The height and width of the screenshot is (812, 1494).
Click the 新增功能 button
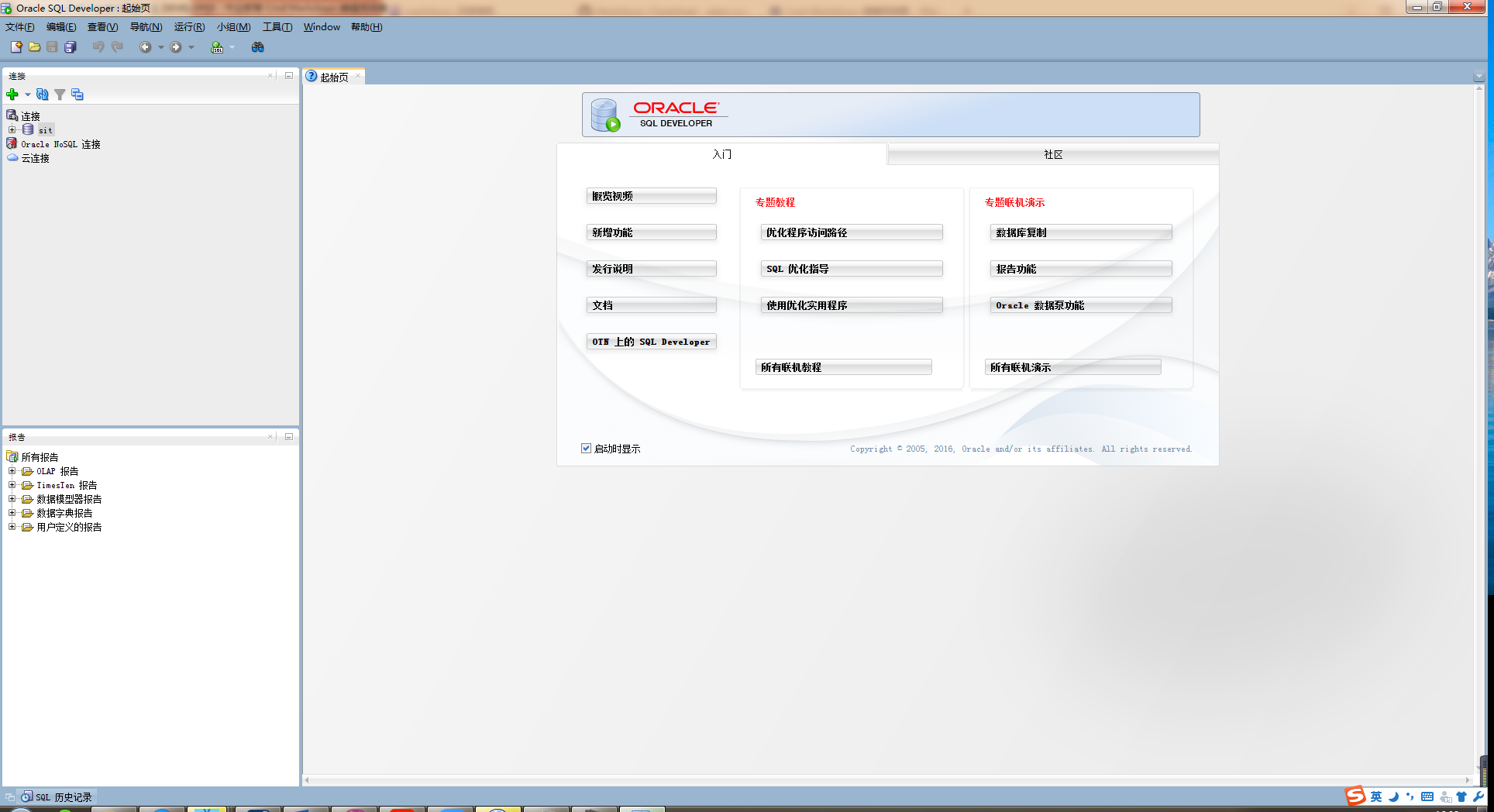click(x=652, y=232)
